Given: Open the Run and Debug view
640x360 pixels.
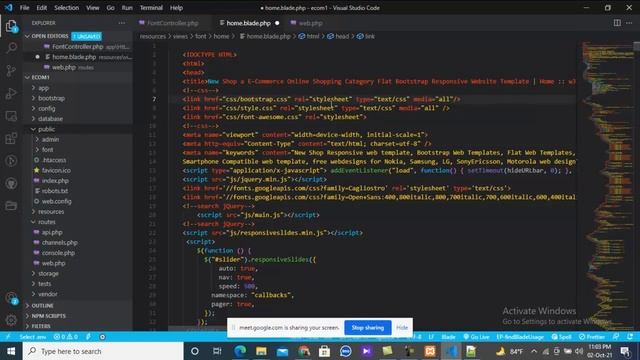Looking at the screenshot, I should coord(11,93).
